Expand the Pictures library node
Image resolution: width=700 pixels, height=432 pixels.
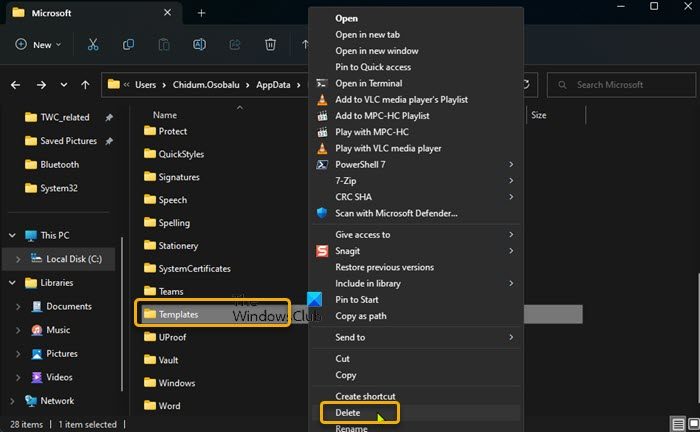click(x=18, y=354)
